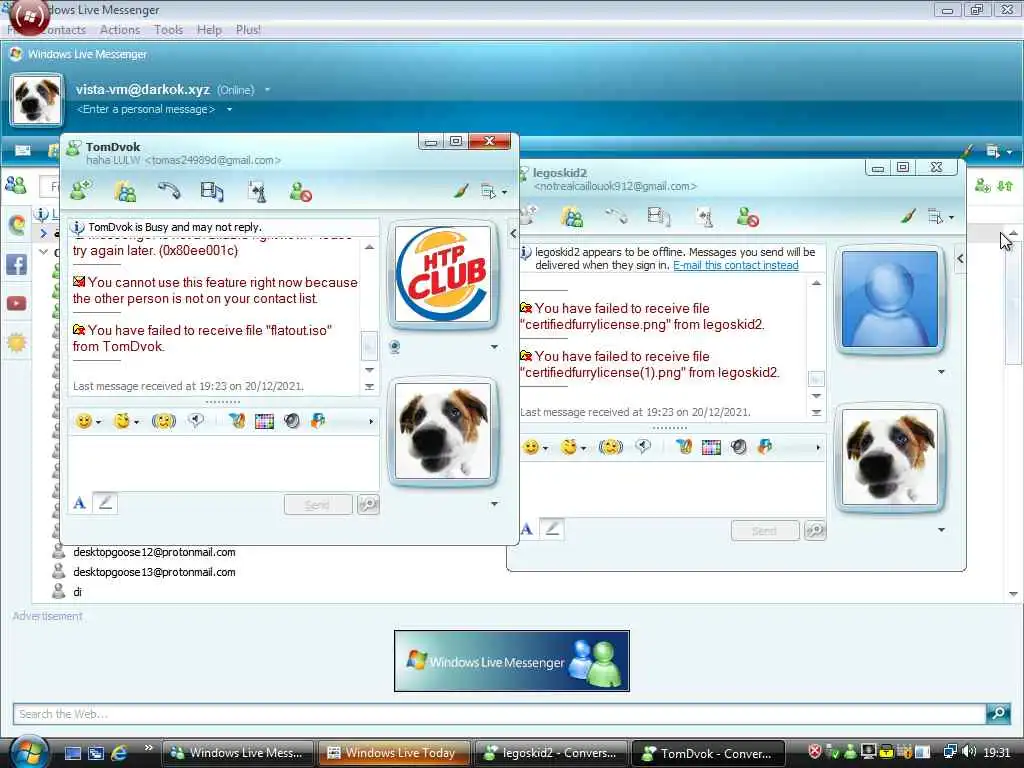The image size is (1024, 768).
Task: Show menu dropdown in TomDvok window
Action: click(x=494, y=191)
